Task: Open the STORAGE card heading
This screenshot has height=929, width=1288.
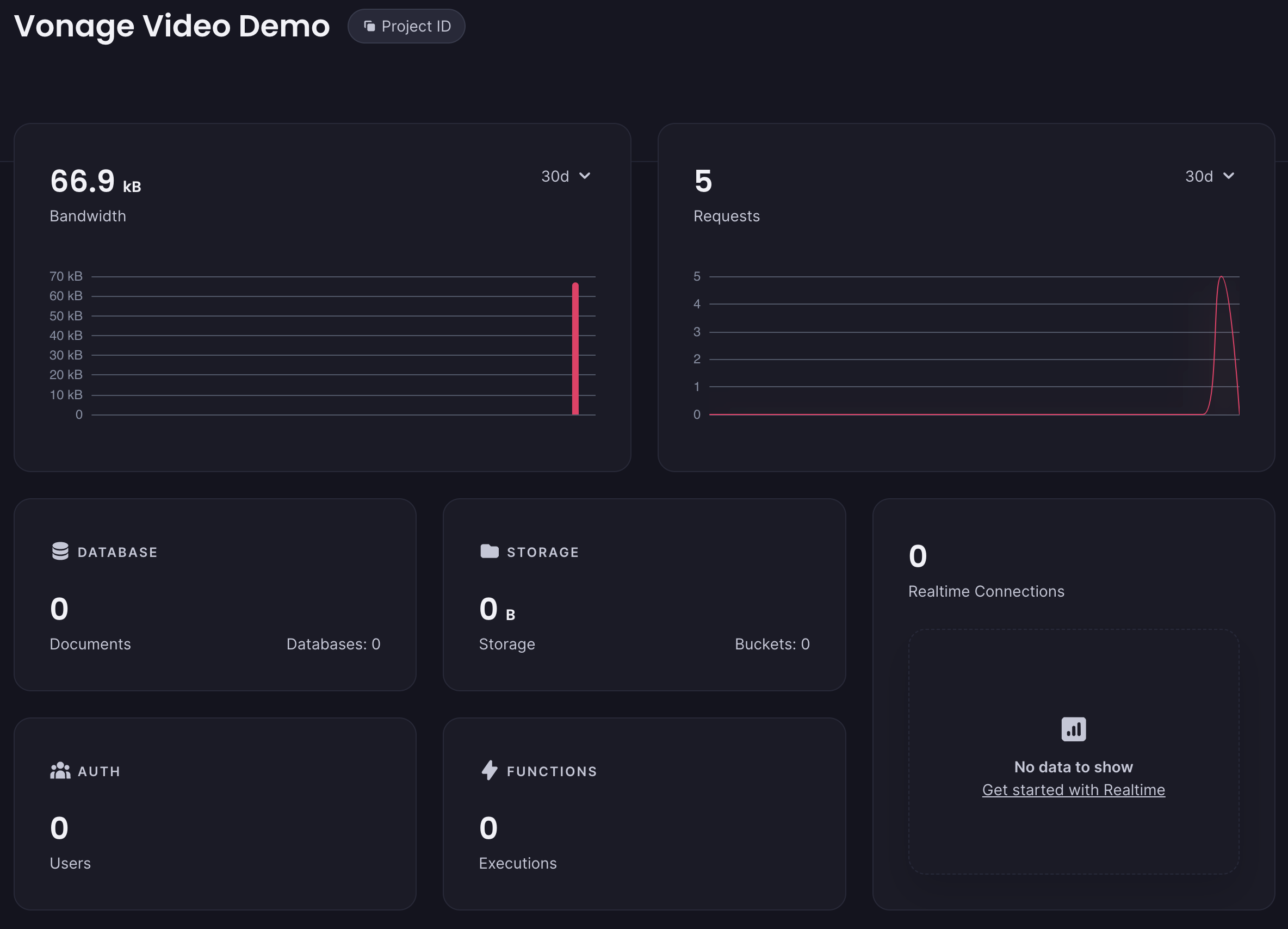Action: 543,552
